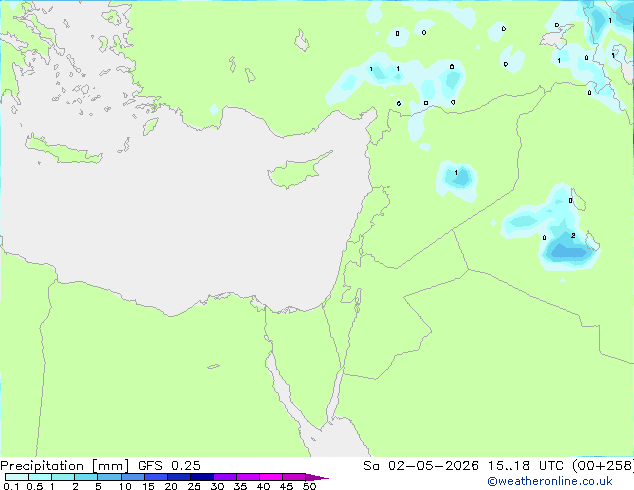Select the 5–10 mm legend color swatch
Image resolution: width=634 pixels, height=490 pixels.
(x=109, y=477)
